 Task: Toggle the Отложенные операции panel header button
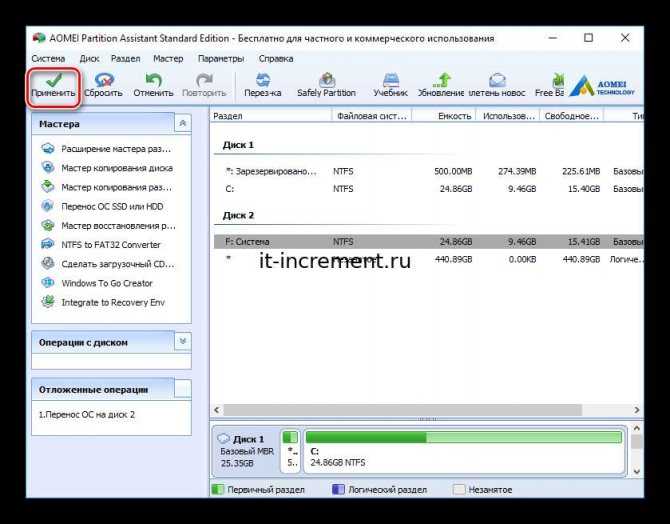point(183,389)
